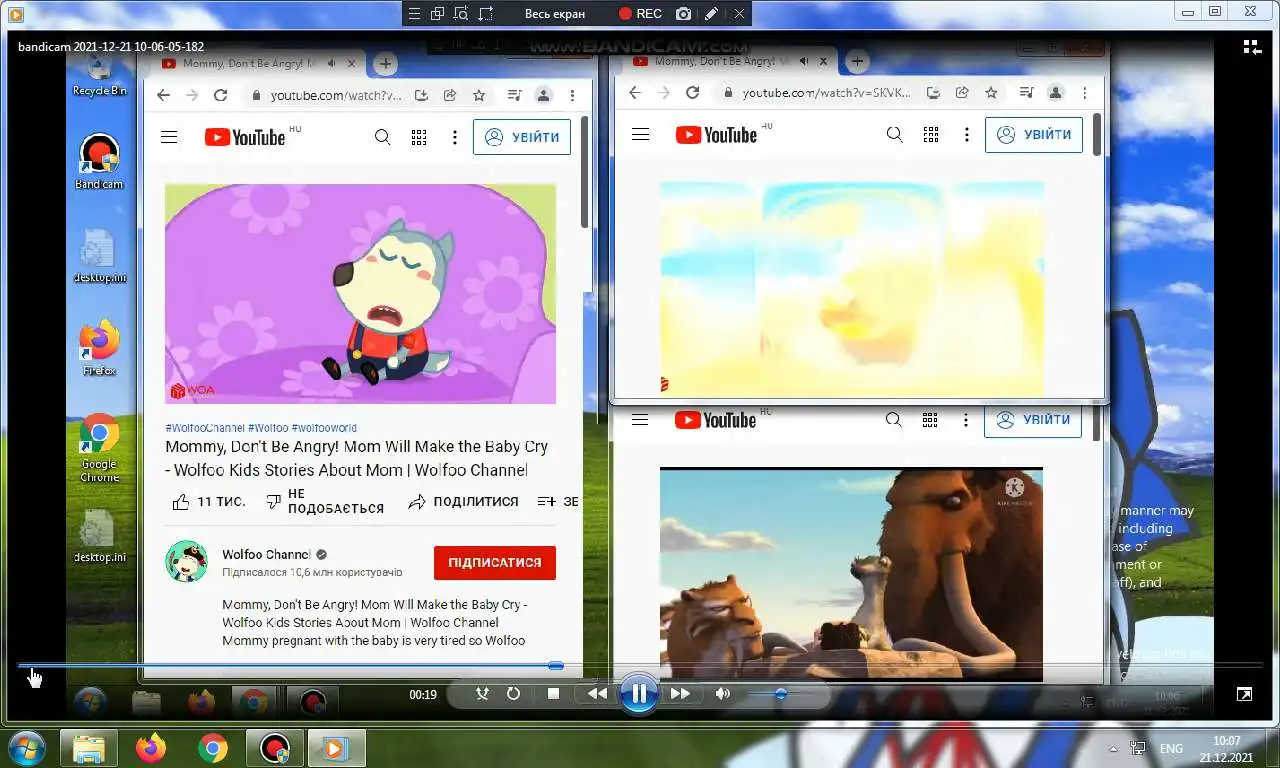Viewport: 1280px width, 768px height.
Task: Open YouTube guide menu in left window
Action: [169, 137]
